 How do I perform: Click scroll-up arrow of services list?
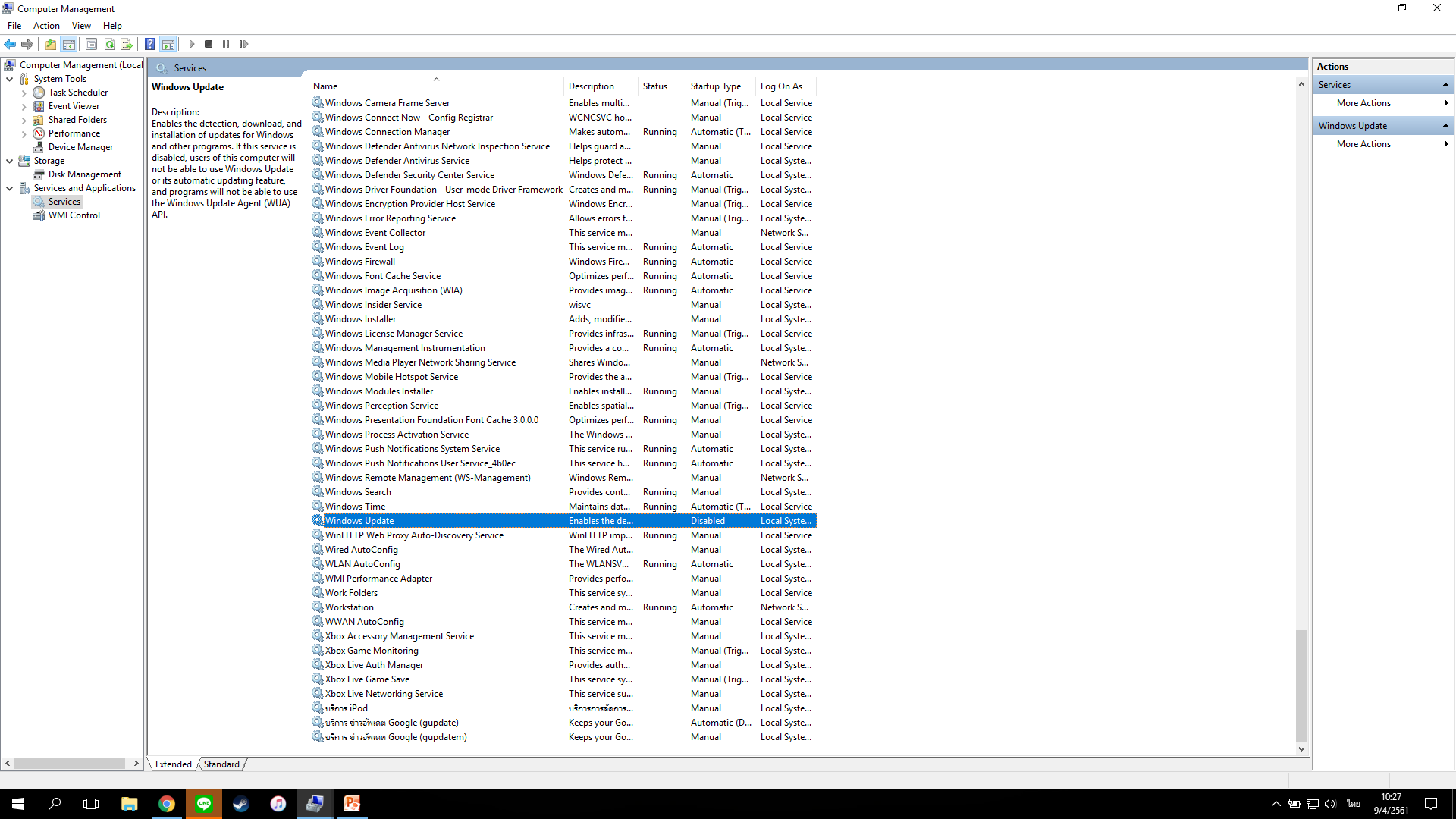click(x=1301, y=84)
